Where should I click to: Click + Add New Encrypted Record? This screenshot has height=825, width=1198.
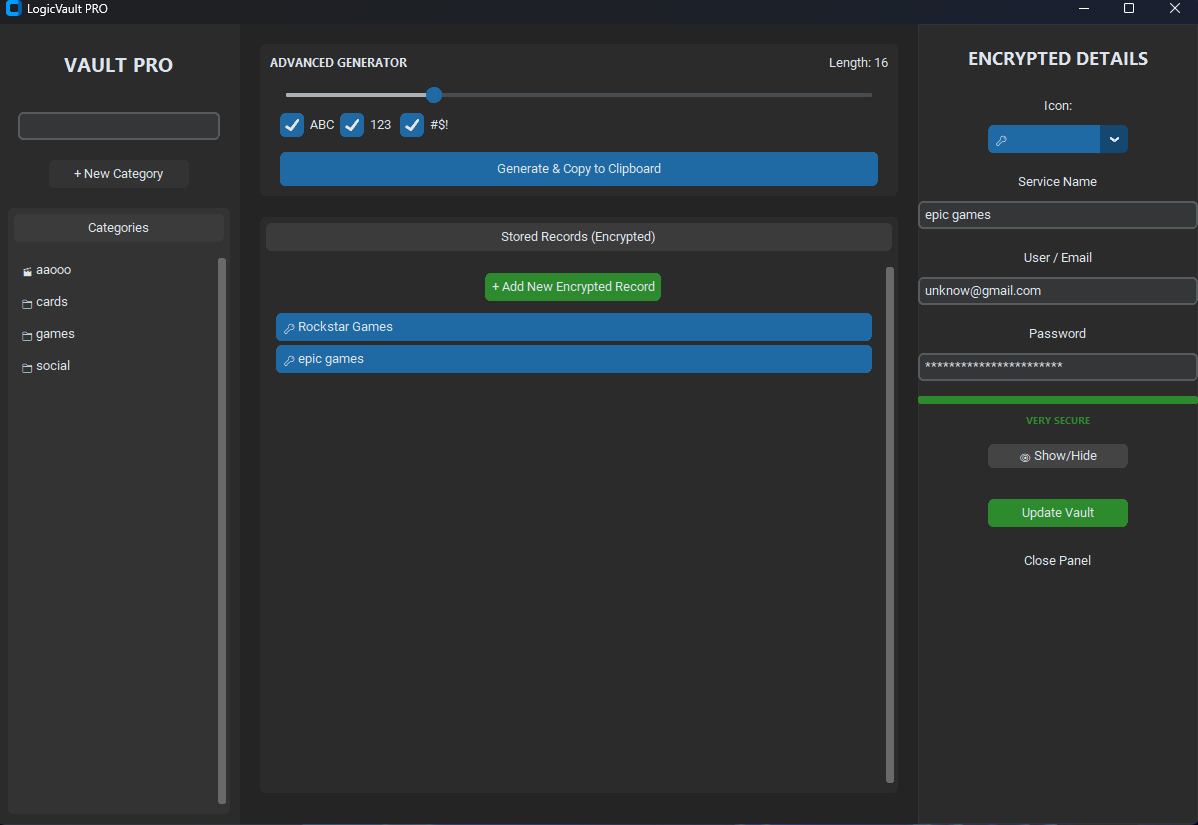point(572,287)
